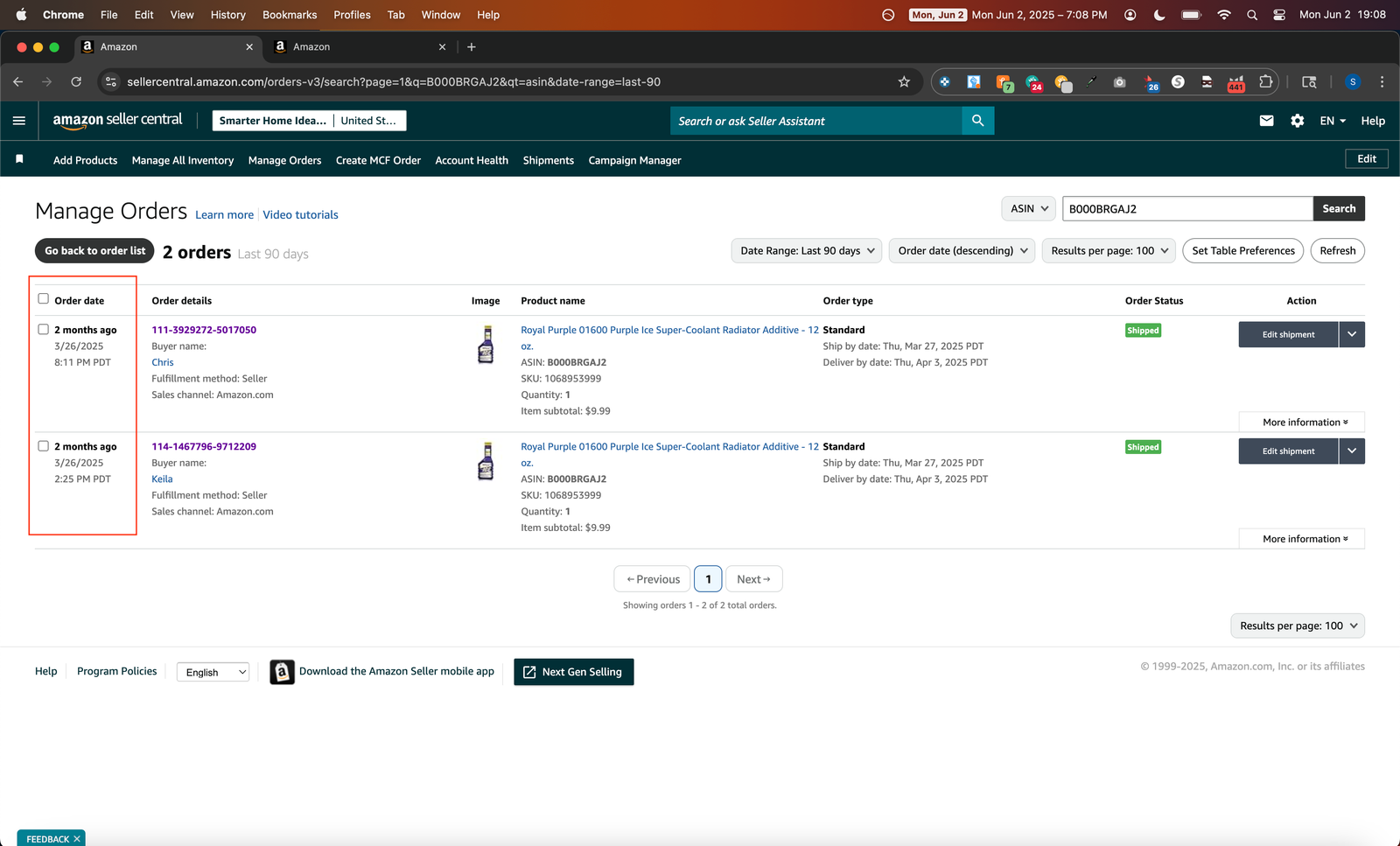The height and width of the screenshot is (846, 1400).
Task: Open the Date Range: Last 90 days dropdown
Action: 807,250
